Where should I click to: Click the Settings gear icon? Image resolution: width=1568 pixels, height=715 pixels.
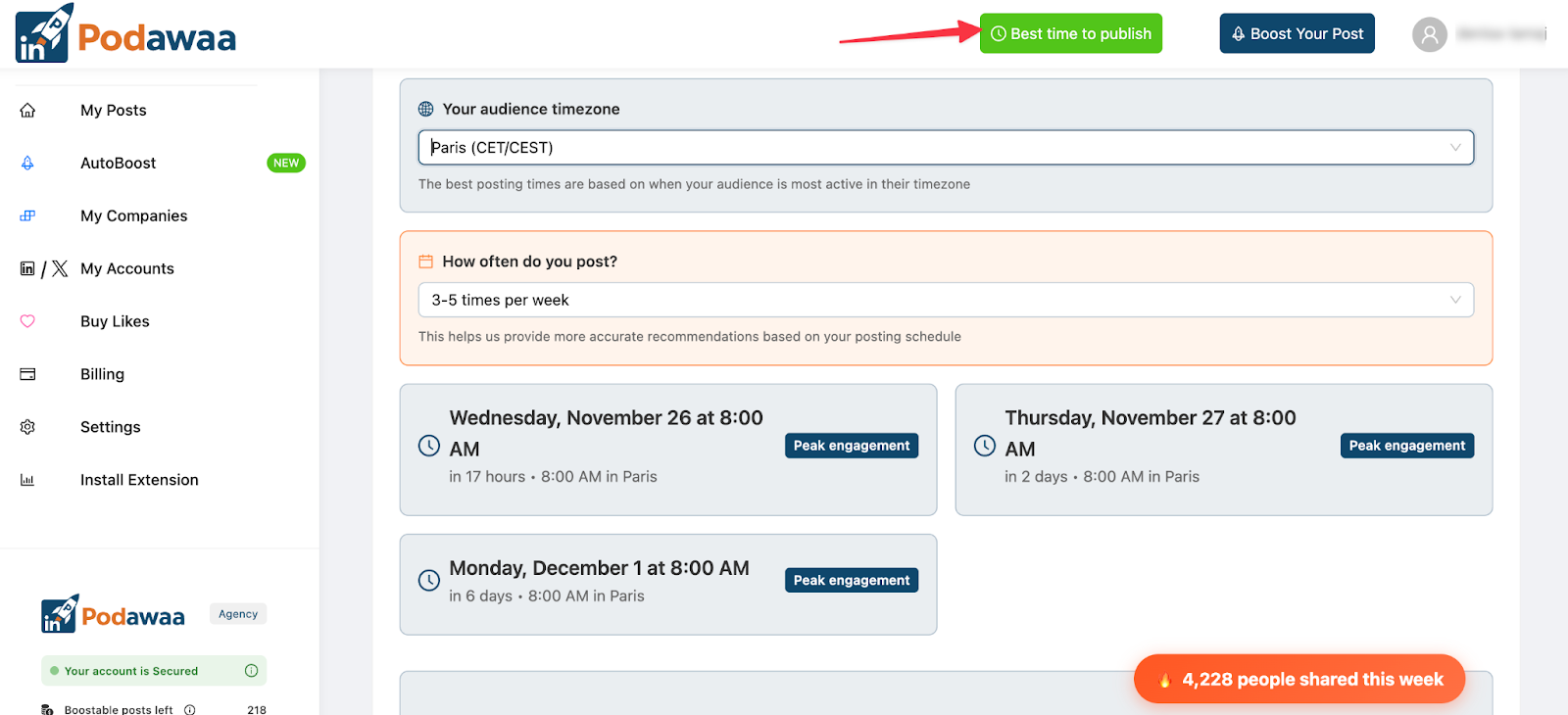coord(26,426)
